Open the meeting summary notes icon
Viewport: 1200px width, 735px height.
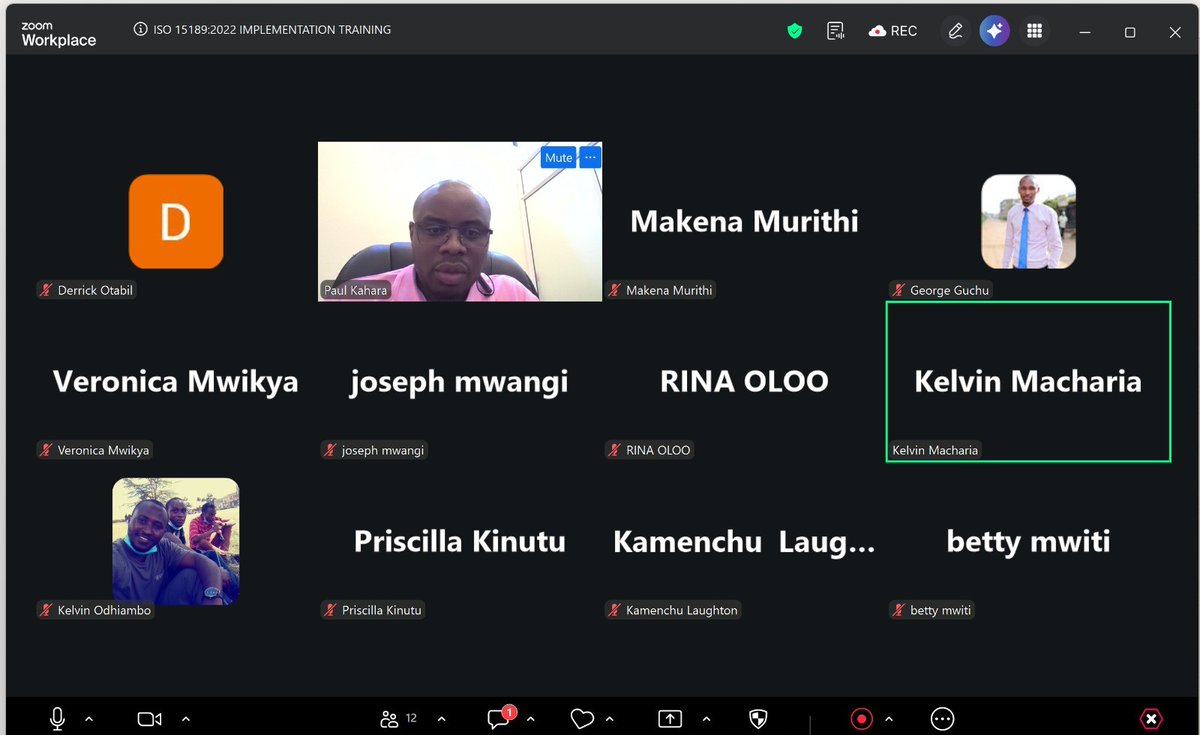click(x=835, y=31)
